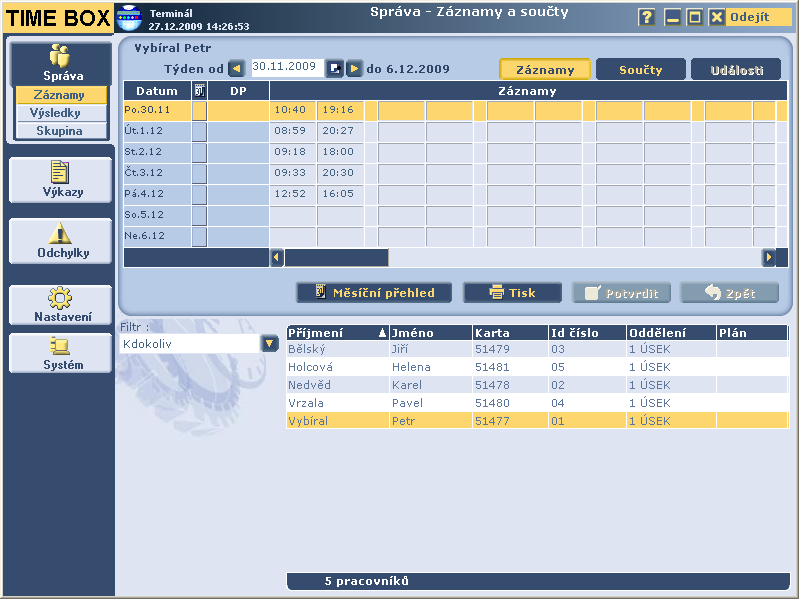Screen dimensions: 799x599
Task: Maximize the TIME BOX window
Action: (694, 17)
